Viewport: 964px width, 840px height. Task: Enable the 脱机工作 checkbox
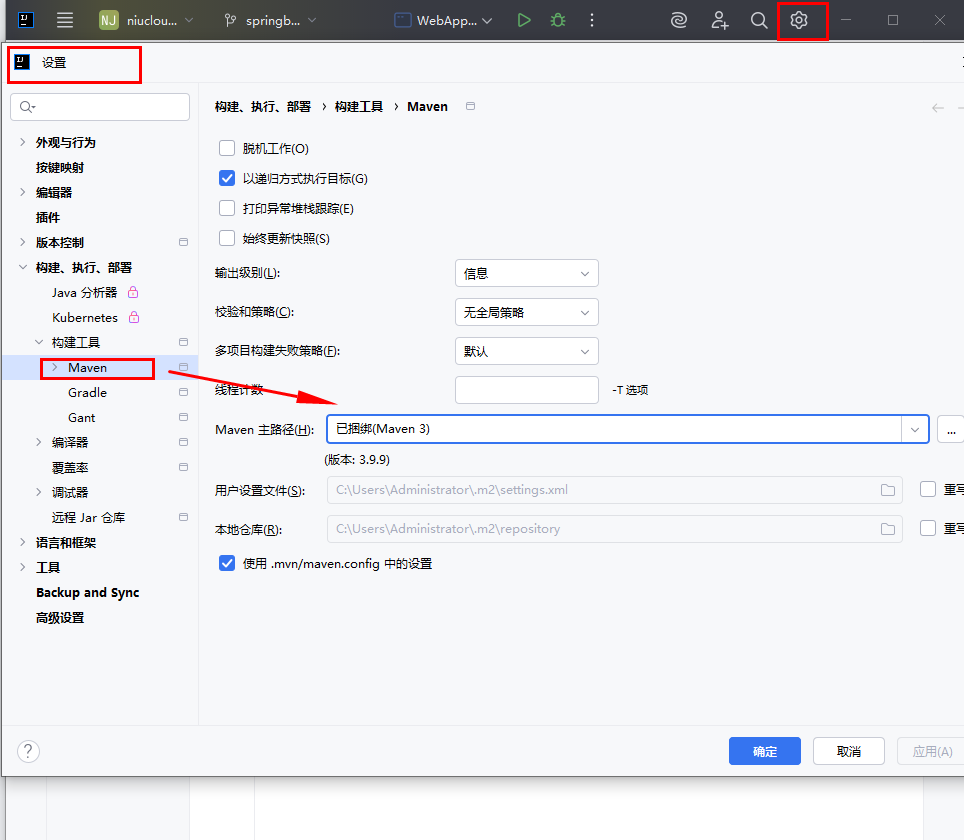[227, 149]
